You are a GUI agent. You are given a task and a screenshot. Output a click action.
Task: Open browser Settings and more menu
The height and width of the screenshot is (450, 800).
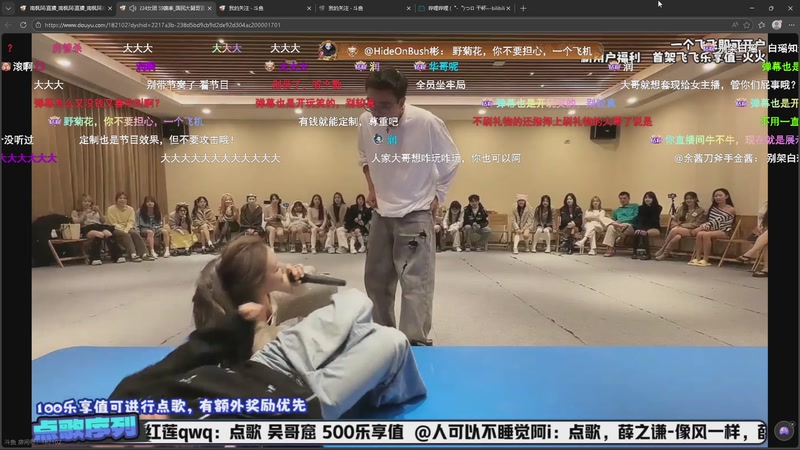791,24
